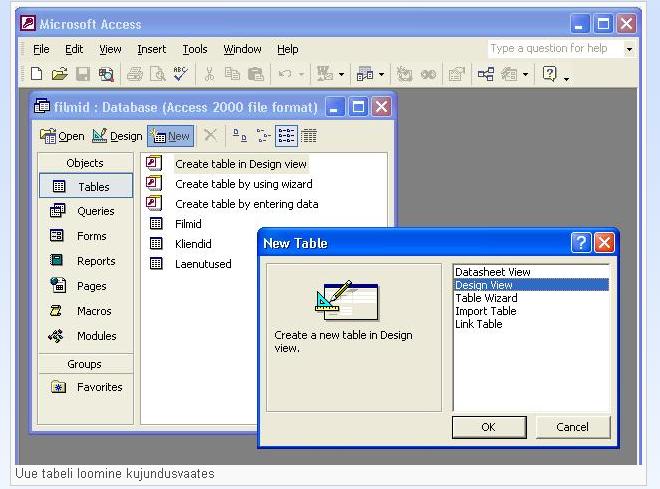Click the Code toolbar icon

tap(404, 74)
